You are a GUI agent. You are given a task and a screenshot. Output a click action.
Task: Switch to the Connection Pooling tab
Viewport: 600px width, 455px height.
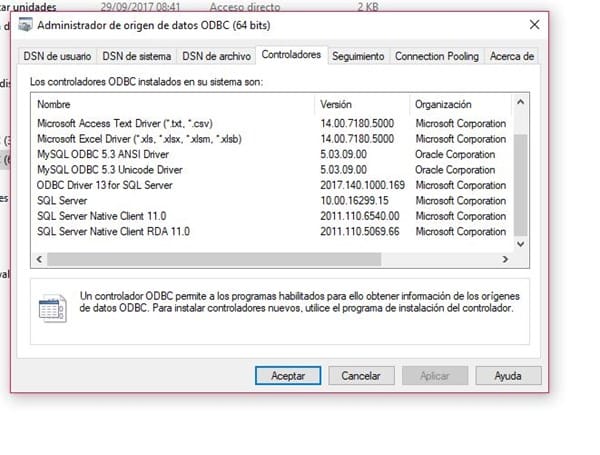(x=437, y=56)
